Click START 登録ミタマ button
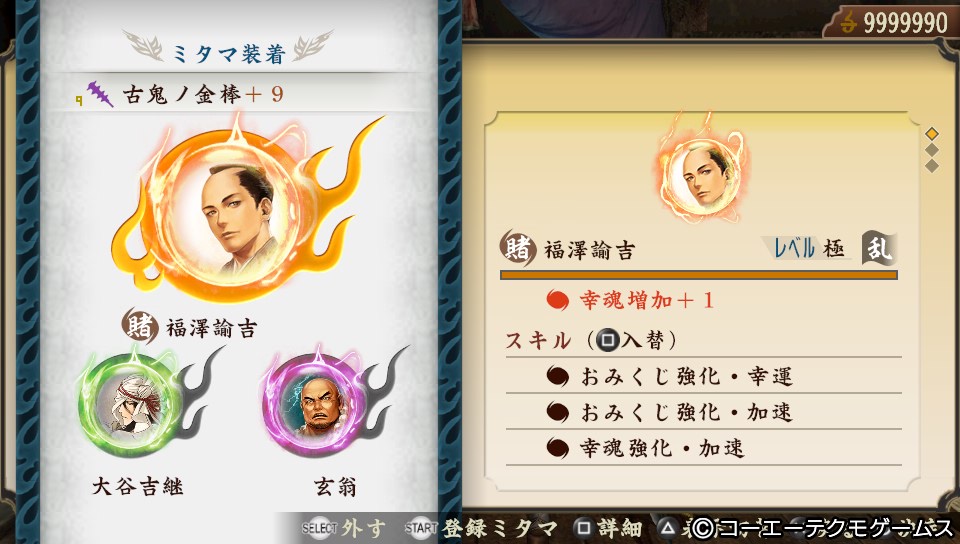Image resolution: width=960 pixels, height=544 pixels. click(x=481, y=527)
